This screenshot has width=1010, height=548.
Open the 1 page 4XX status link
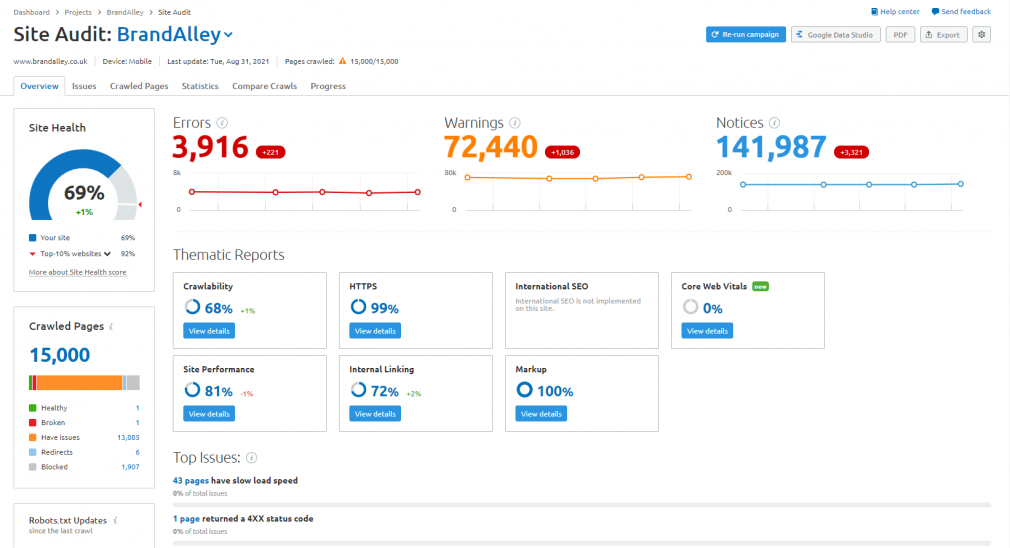(x=186, y=518)
